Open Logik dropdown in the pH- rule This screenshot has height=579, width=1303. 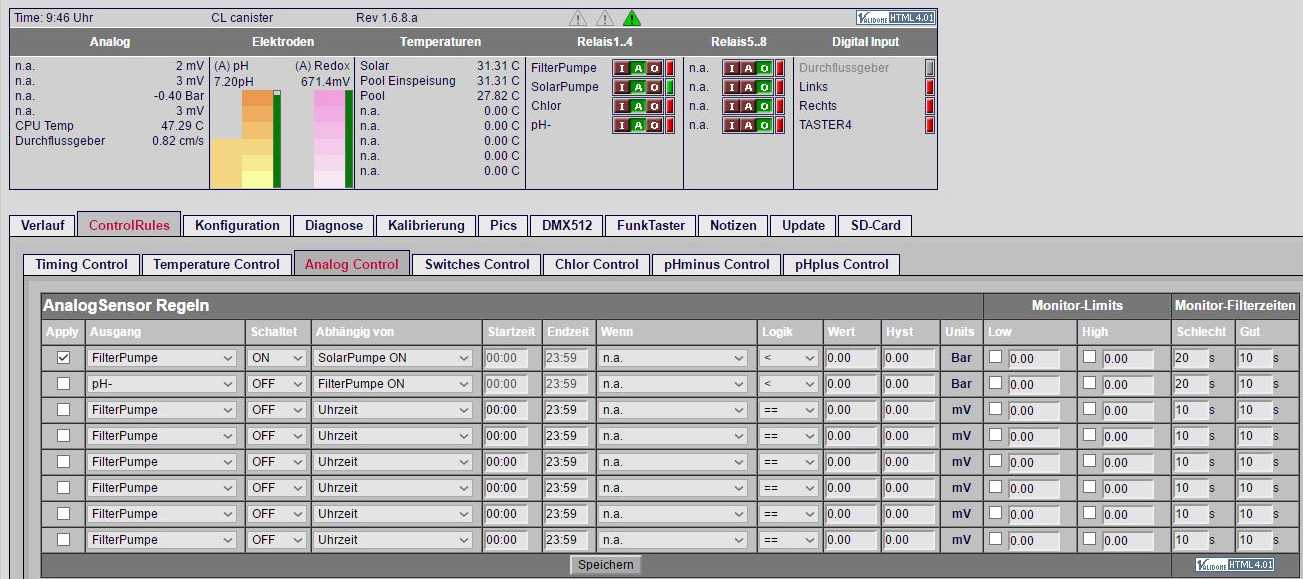788,383
